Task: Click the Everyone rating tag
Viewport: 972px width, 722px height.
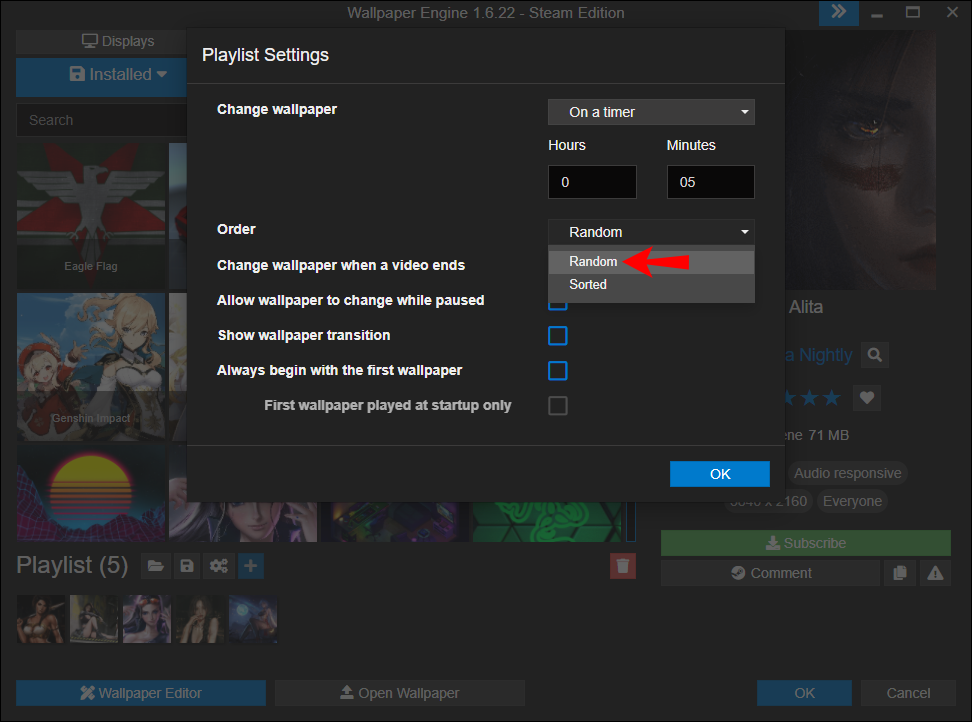Action: click(x=852, y=501)
